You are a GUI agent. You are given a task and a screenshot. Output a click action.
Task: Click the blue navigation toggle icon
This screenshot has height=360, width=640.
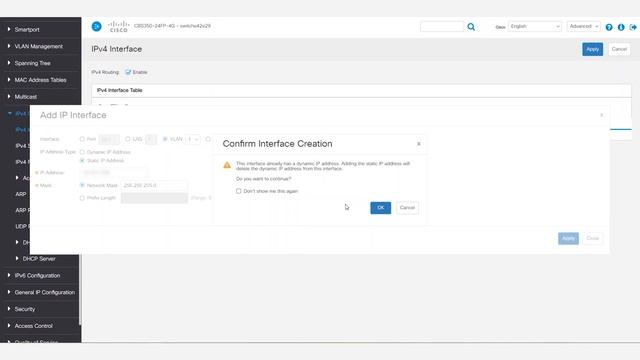(x=96, y=27)
